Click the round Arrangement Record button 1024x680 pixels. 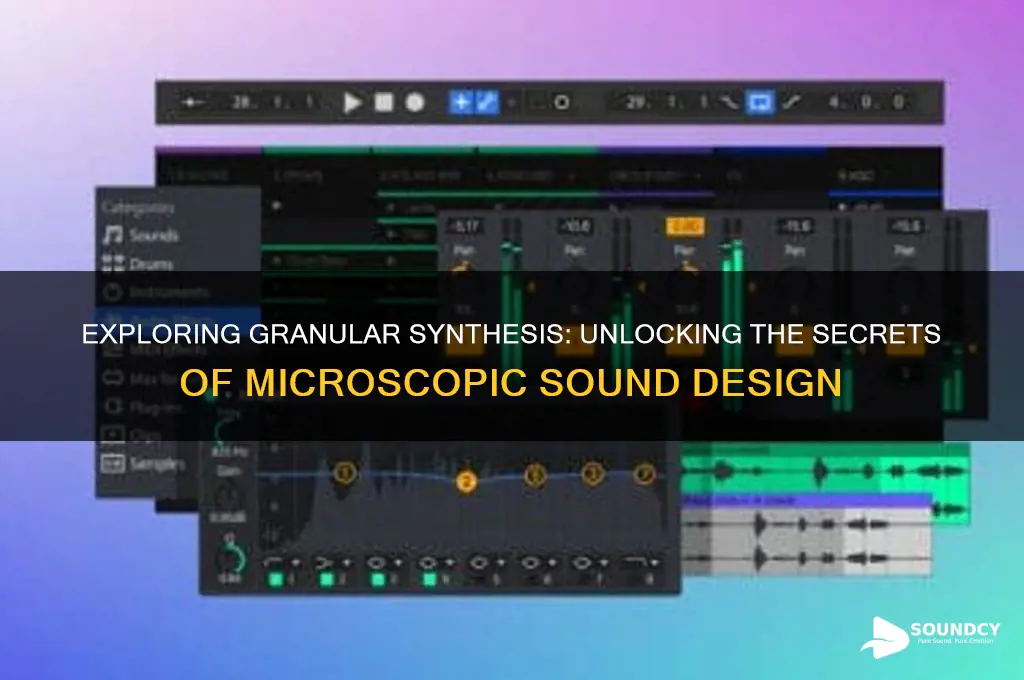tap(415, 103)
